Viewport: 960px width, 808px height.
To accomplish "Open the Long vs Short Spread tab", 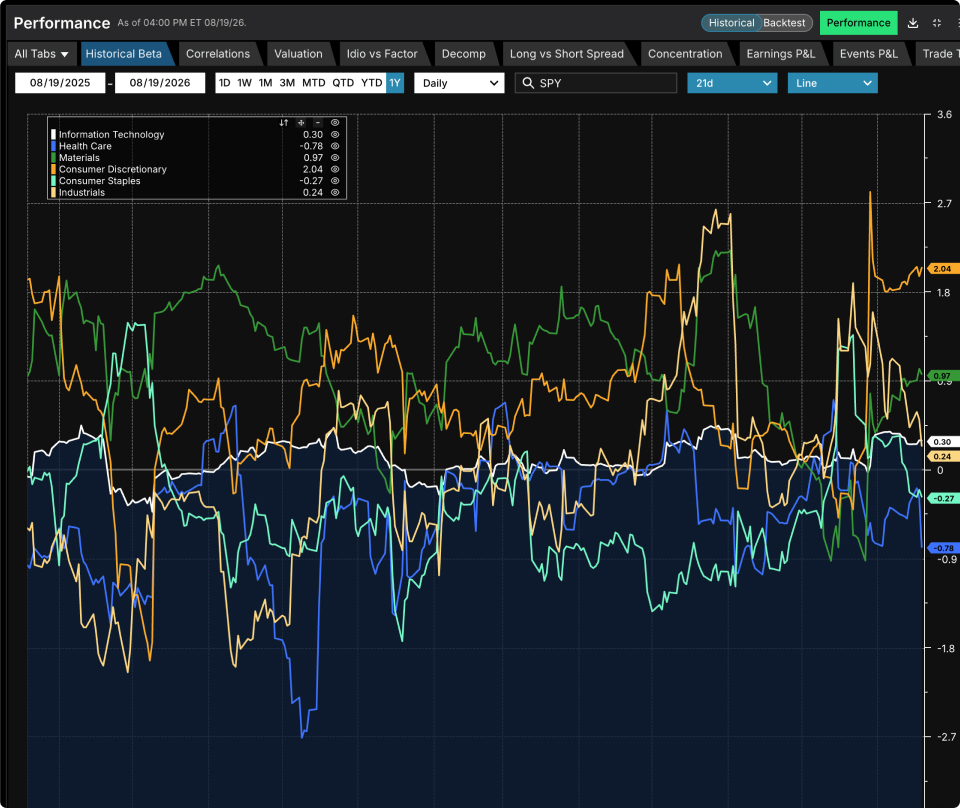I will click(567, 54).
